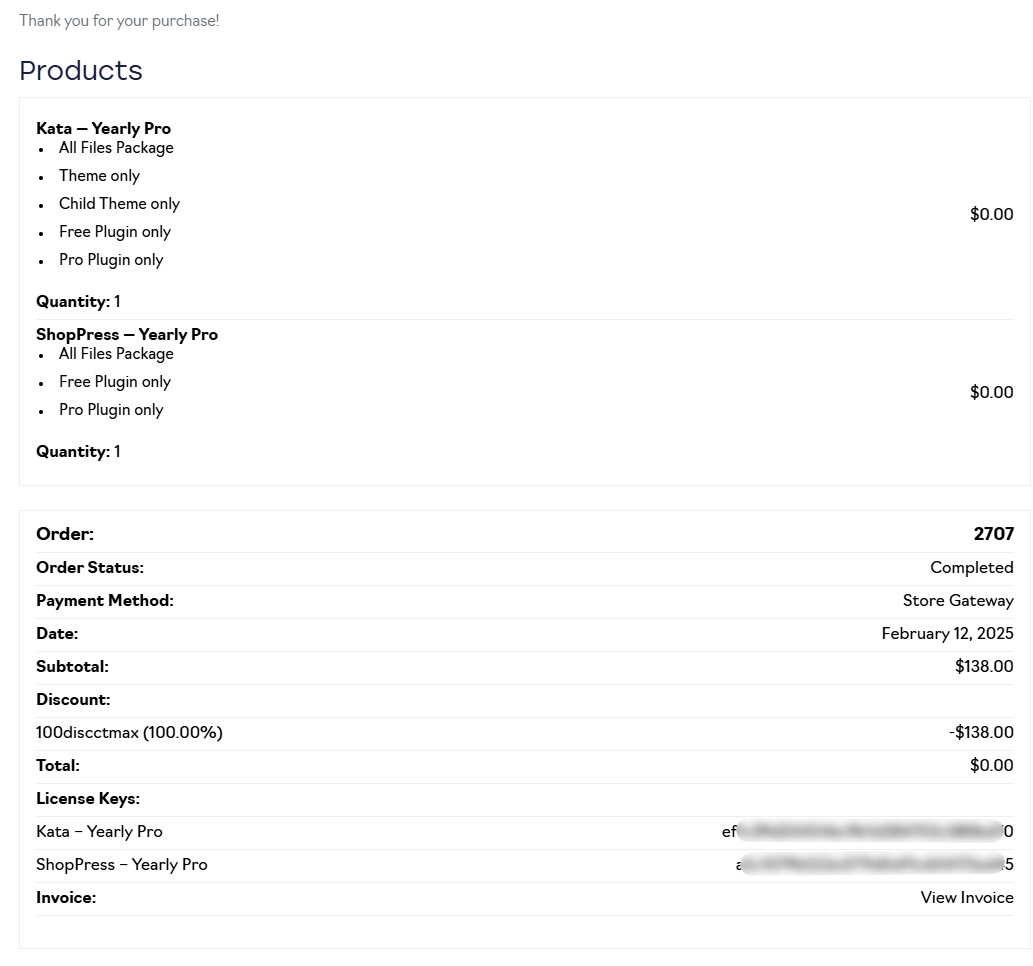
Task: Click the blurred Kata license key
Action: (868, 832)
